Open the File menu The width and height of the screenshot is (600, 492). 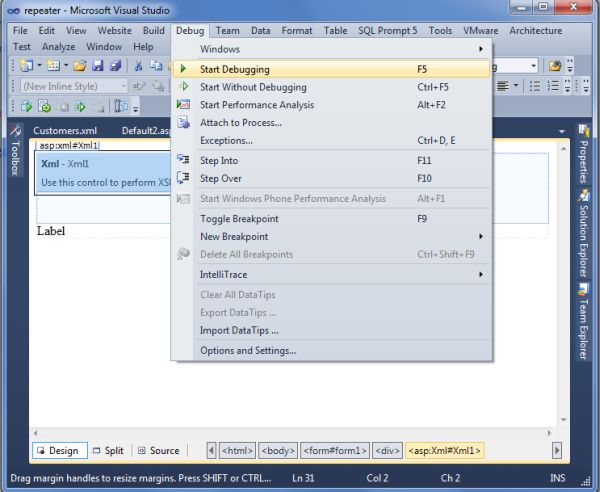20,31
